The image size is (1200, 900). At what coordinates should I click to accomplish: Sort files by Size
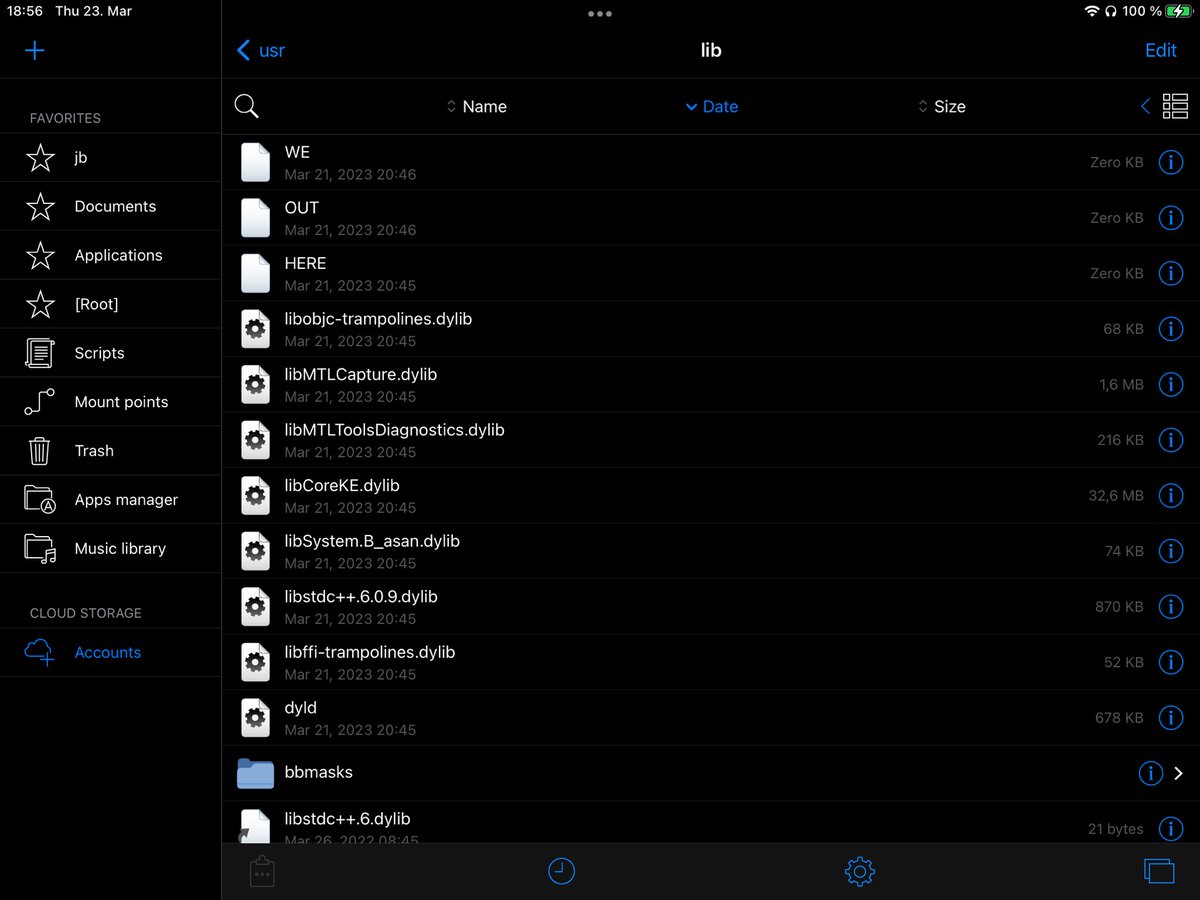941,106
